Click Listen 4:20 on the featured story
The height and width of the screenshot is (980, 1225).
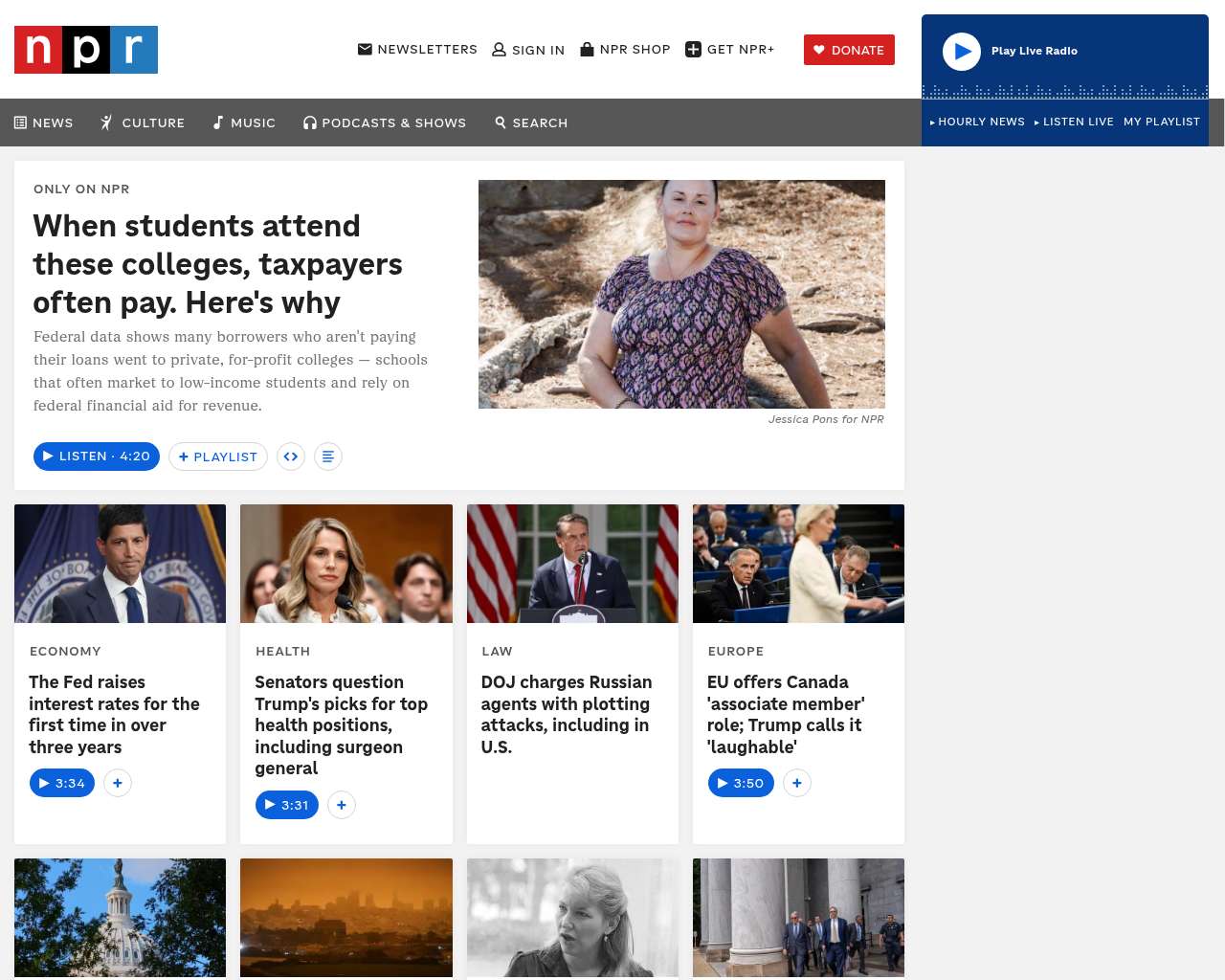[x=97, y=457]
